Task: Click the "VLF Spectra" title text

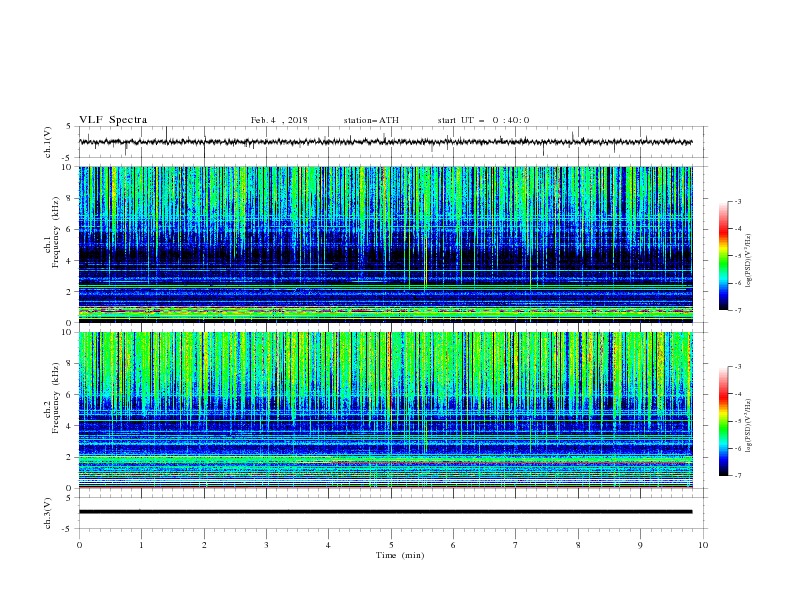Action: (113, 120)
